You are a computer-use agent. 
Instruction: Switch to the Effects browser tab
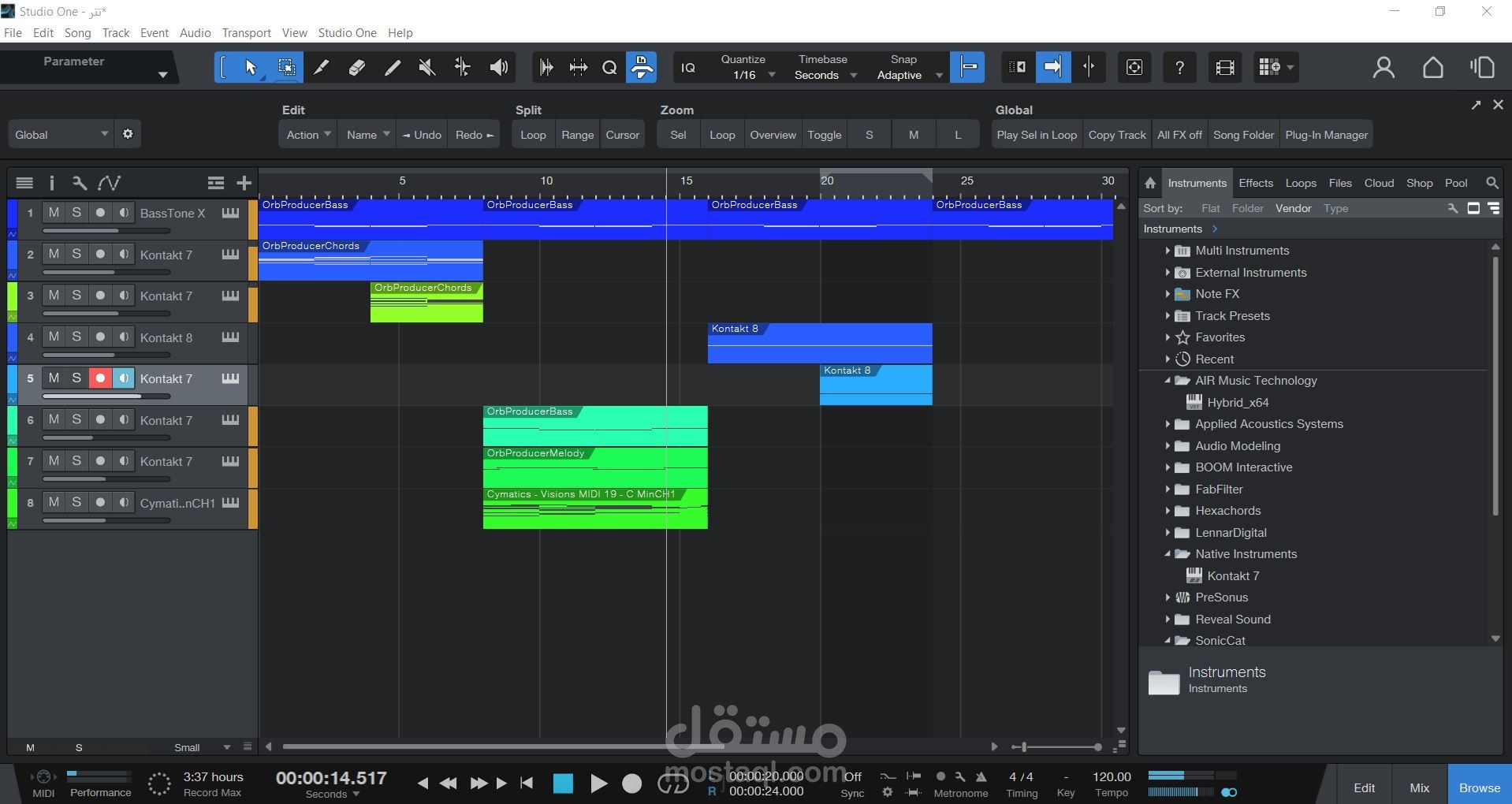[1256, 183]
